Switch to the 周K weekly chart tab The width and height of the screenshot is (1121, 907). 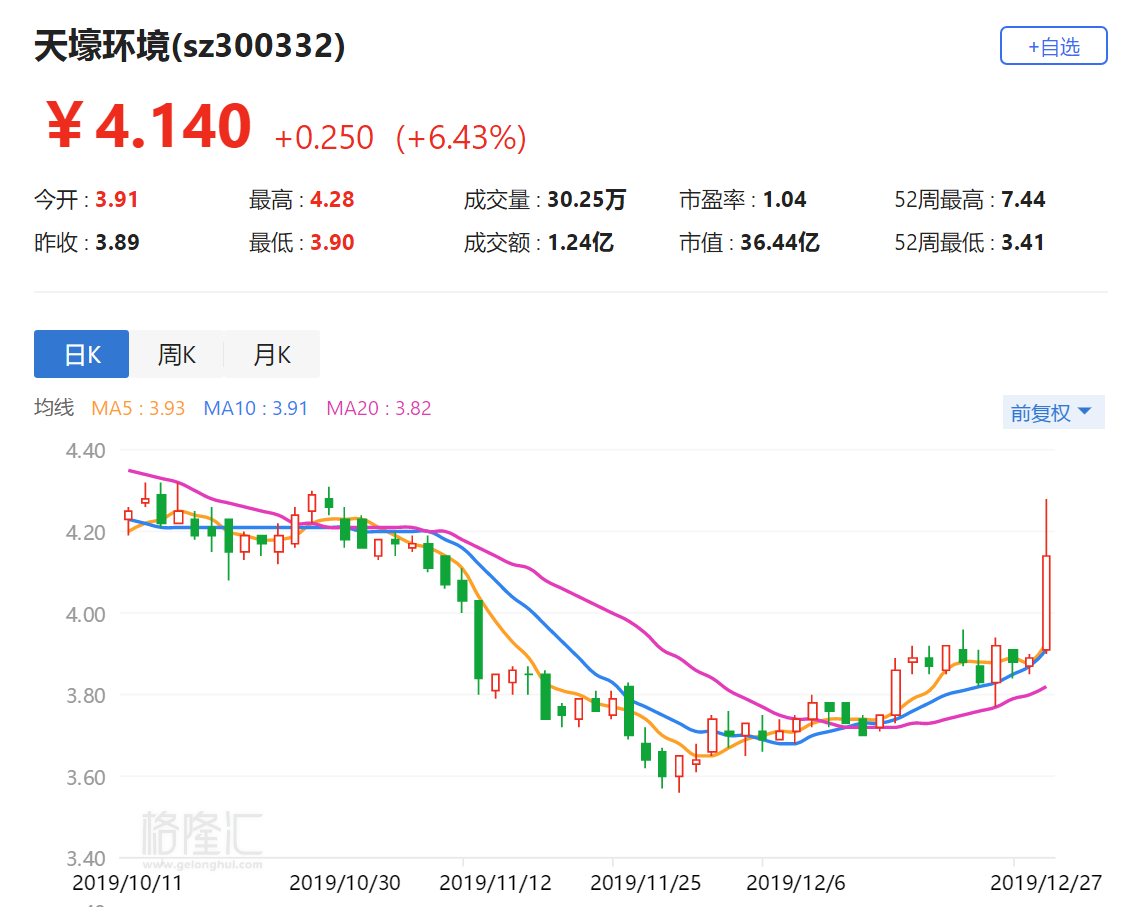click(x=177, y=354)
